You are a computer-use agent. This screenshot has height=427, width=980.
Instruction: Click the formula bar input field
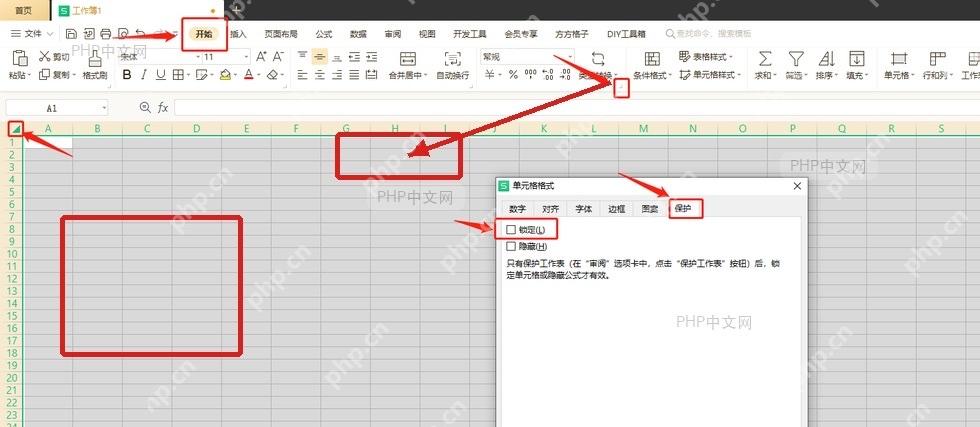coord(577,108)
